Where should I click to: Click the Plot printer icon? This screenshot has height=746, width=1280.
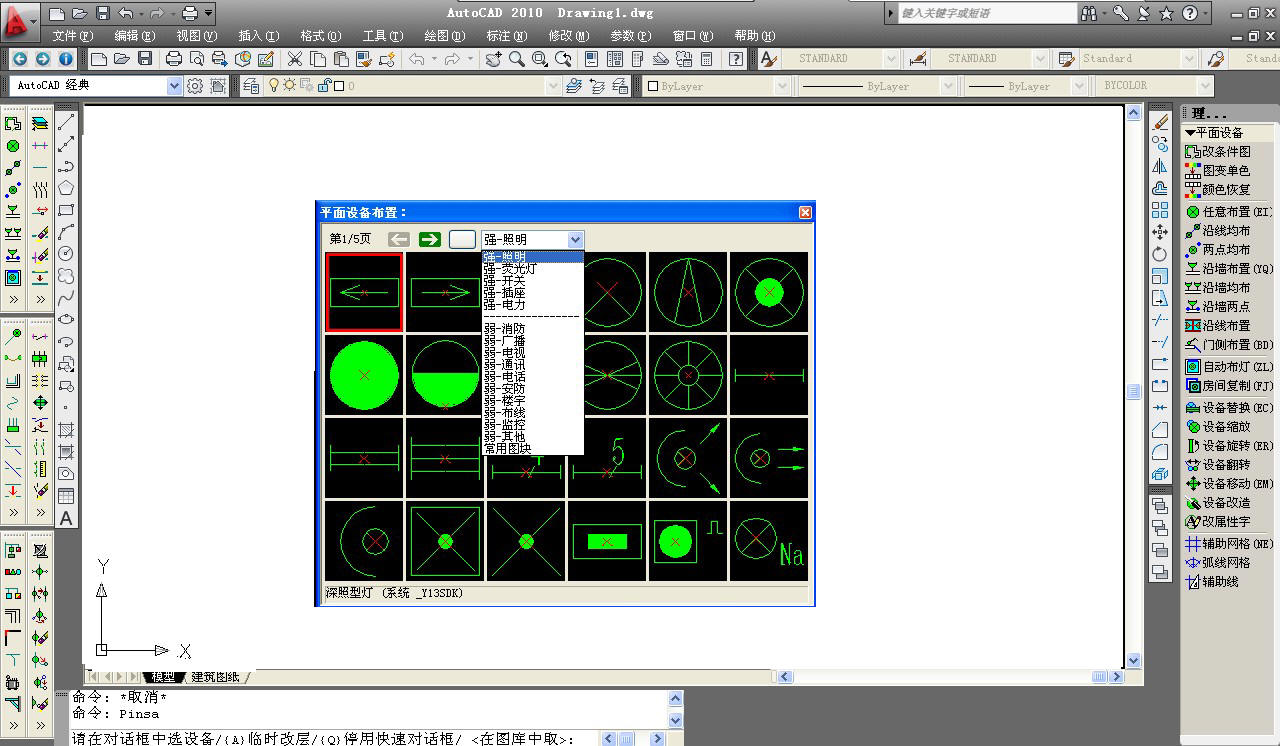coord(174,59)
